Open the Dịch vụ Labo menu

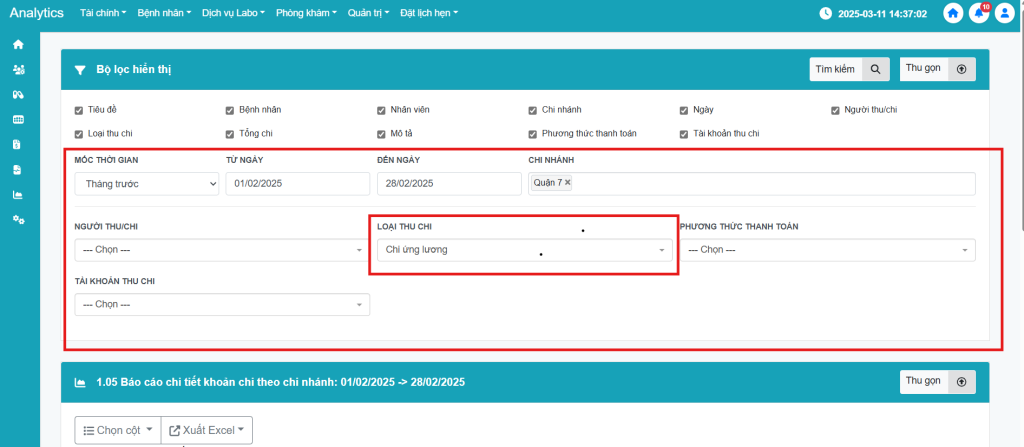coord(232,14)
